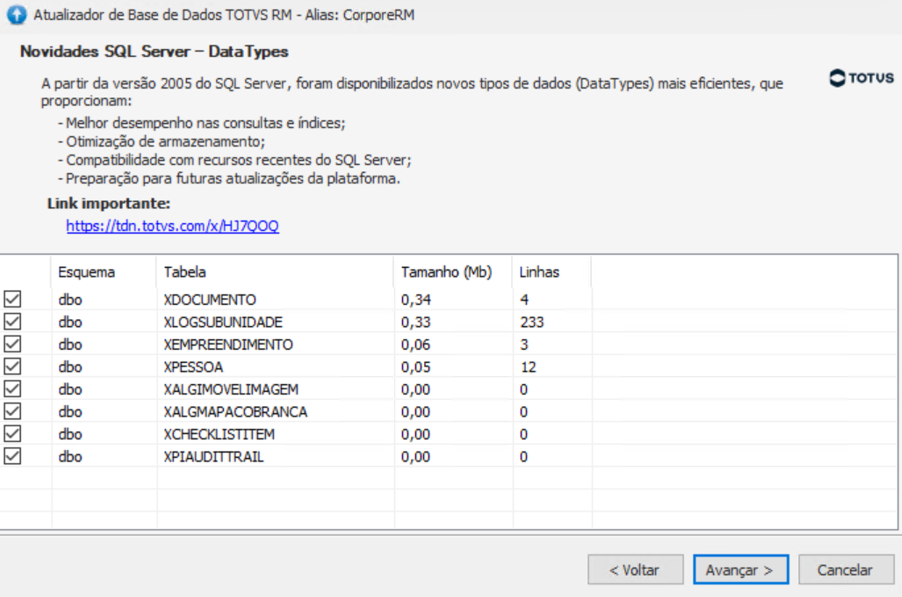Screen dimensions: 902x597
Task: Click the 0,05 size value
Action: click(416, 367)
